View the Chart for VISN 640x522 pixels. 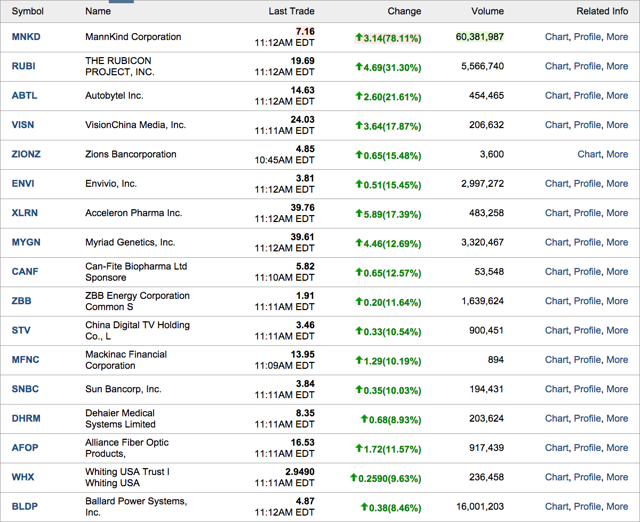tap(557, 125)
